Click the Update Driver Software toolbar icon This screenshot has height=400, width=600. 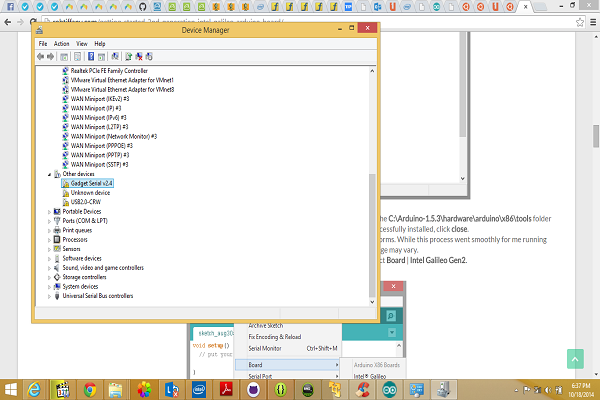129,57
